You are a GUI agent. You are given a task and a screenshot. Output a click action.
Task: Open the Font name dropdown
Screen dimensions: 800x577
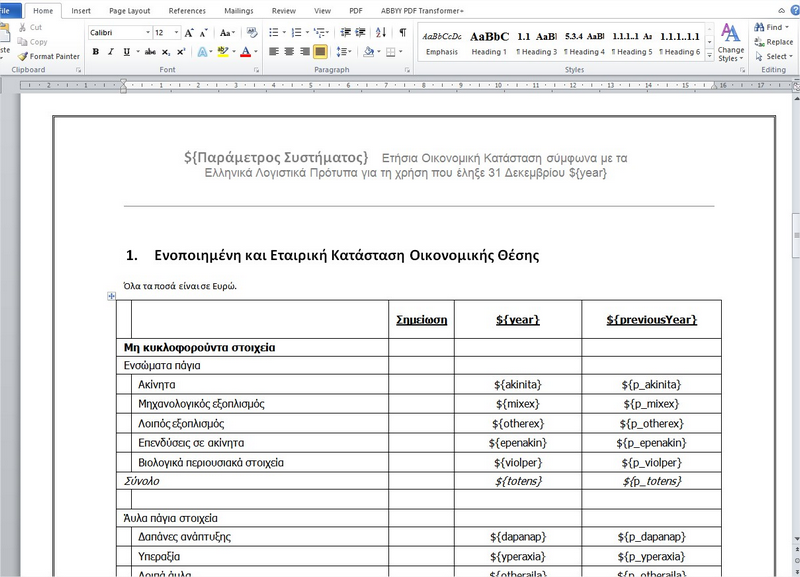[x=148, y=33]
